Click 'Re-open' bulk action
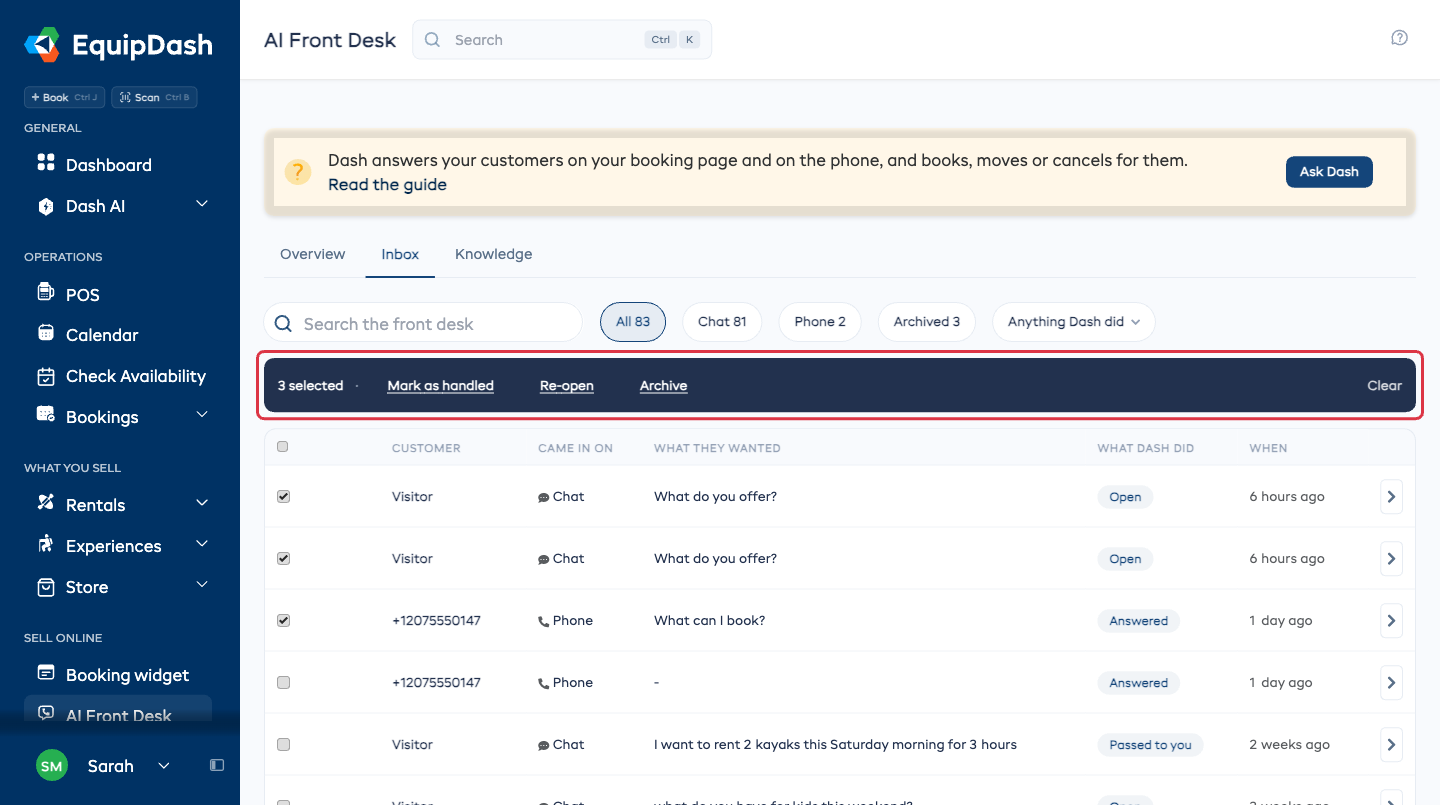1440x805 pixels. point(567,386)
